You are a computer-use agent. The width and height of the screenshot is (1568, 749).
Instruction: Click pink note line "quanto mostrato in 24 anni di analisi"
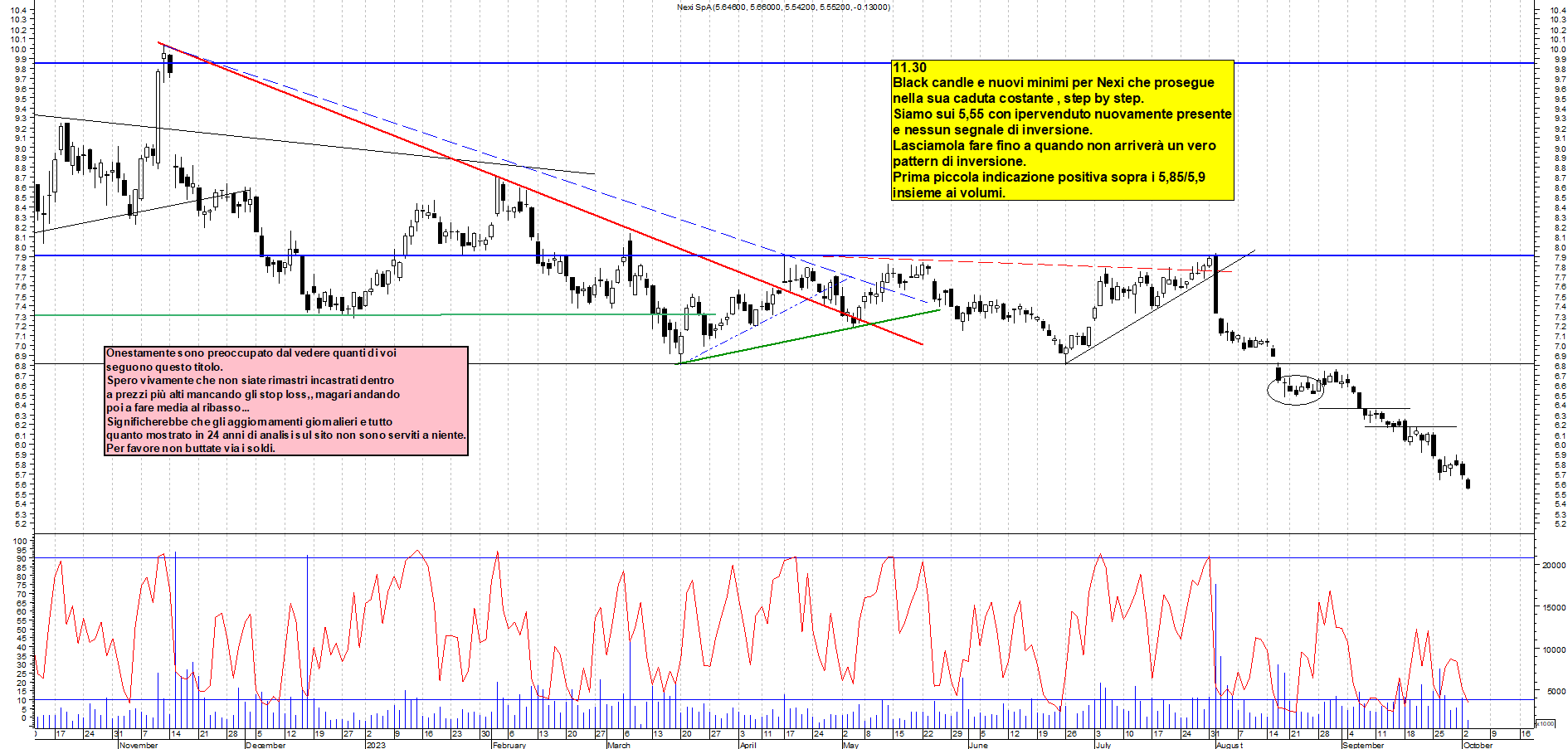click(286, 435)
